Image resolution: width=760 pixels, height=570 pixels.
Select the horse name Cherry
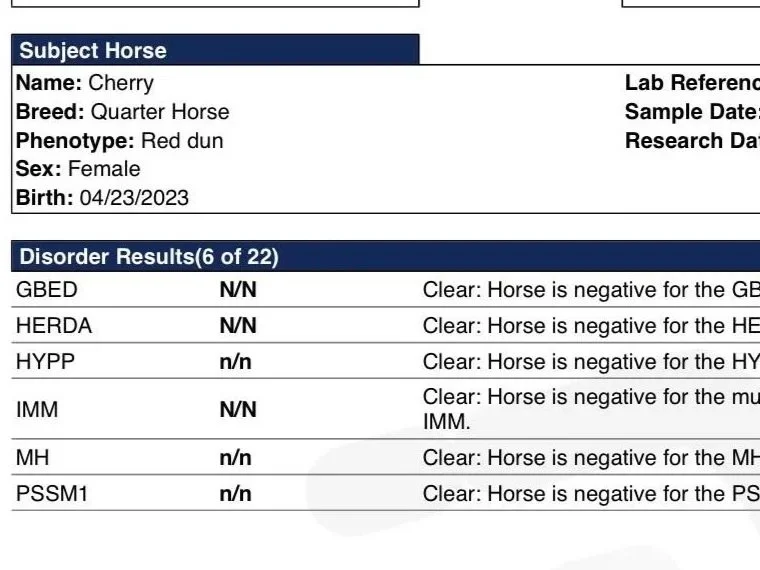click(x=121, y=83)
